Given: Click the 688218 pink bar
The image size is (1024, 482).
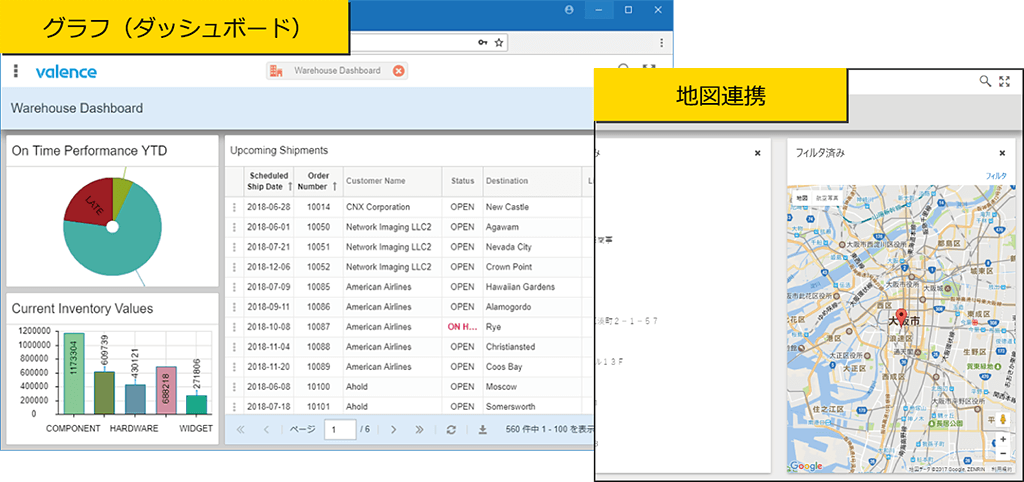Looking at the screenshot, I should tap(166, 390).
